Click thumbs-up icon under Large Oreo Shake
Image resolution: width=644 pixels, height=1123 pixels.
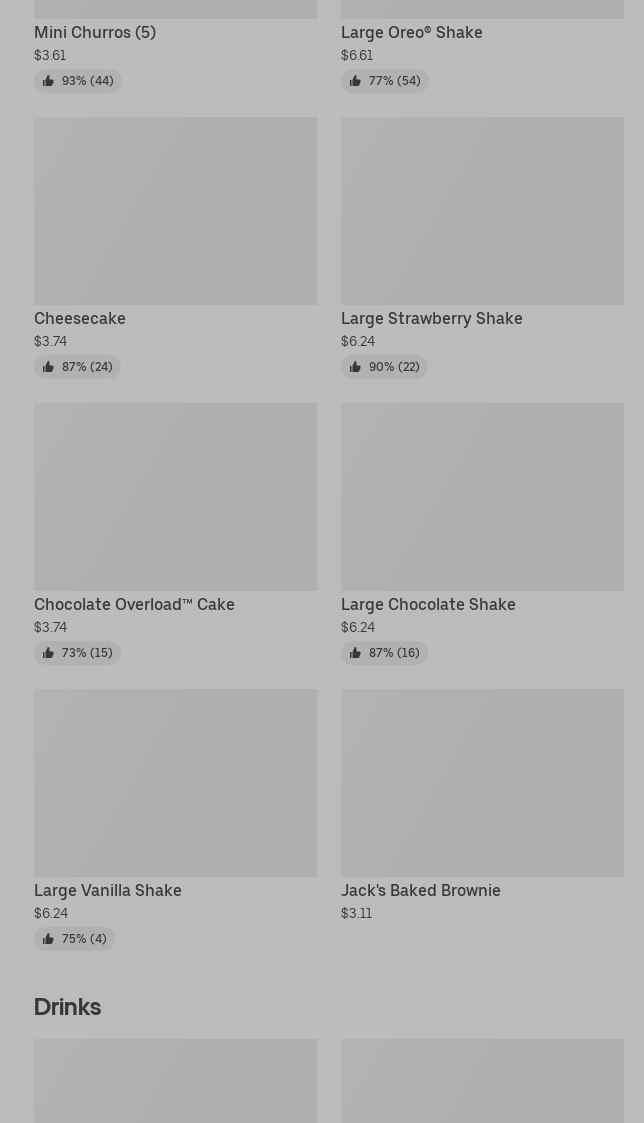(x=355, y=81)
